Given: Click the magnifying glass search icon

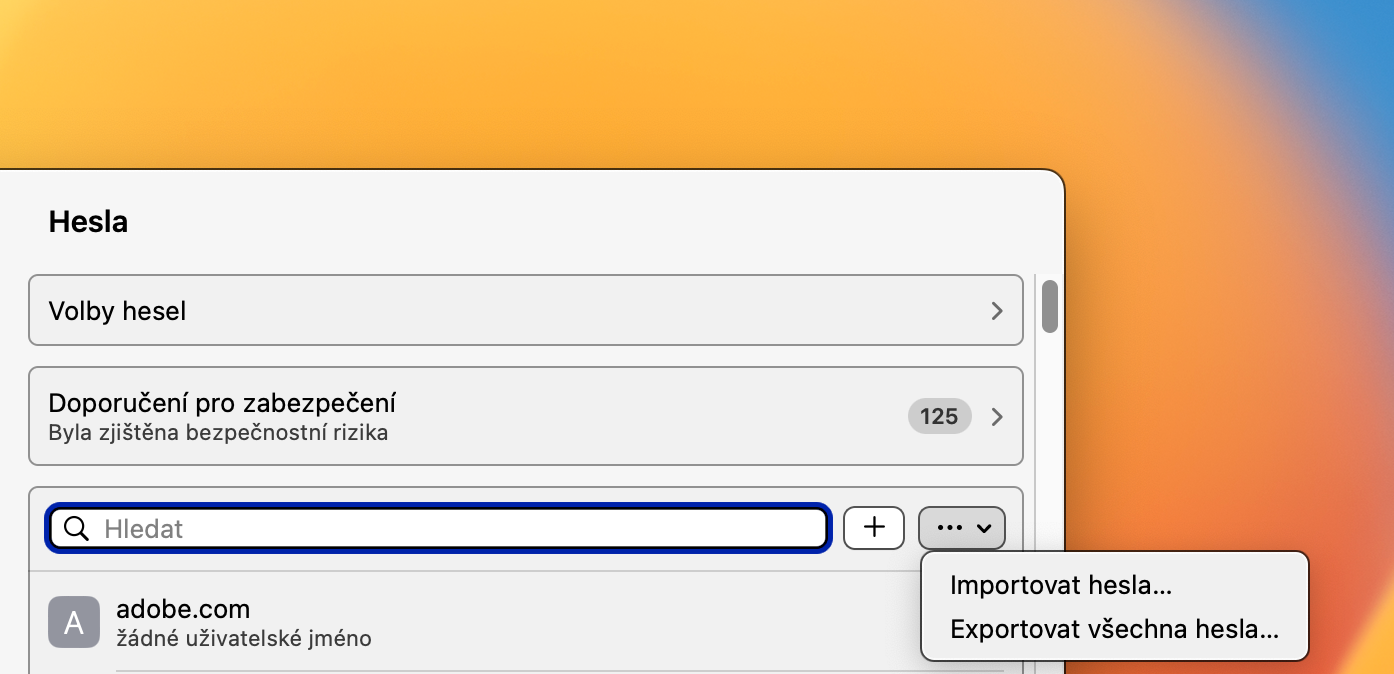Looking at the screenshot, I should [77, 529].
